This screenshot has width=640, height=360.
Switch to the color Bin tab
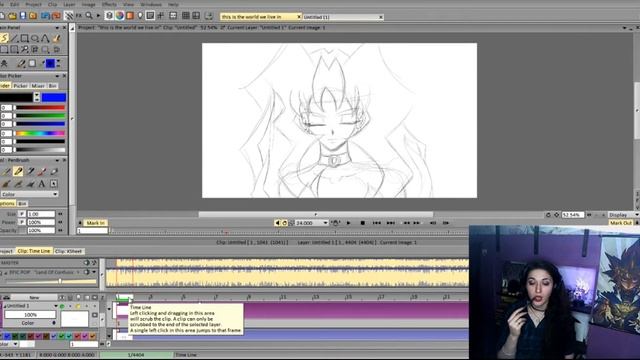53,86
